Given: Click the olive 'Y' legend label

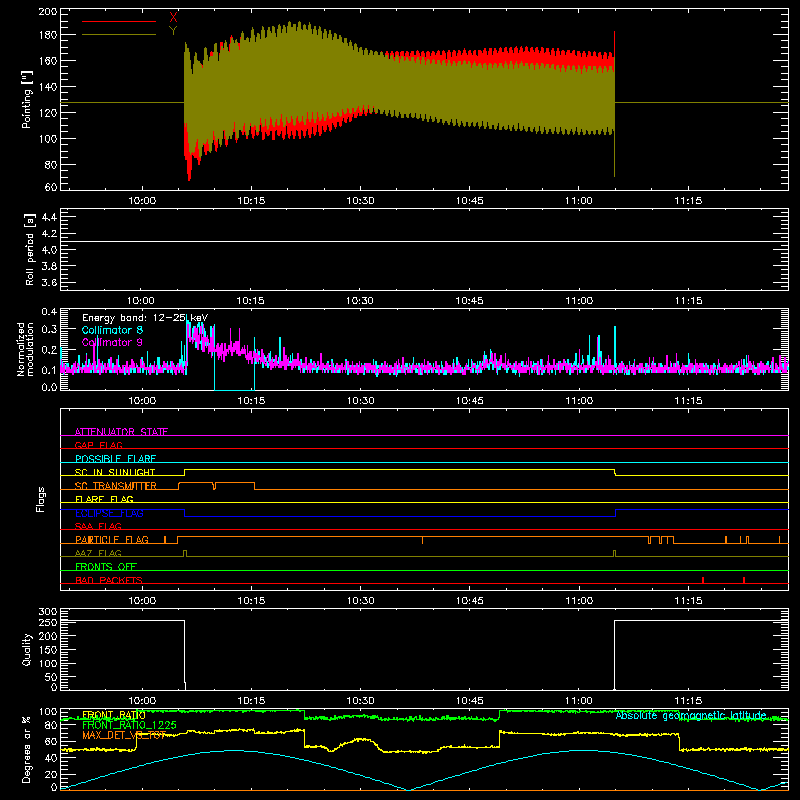Looking at the screenshot, I should pyautogui.click(x=173, y=31).
